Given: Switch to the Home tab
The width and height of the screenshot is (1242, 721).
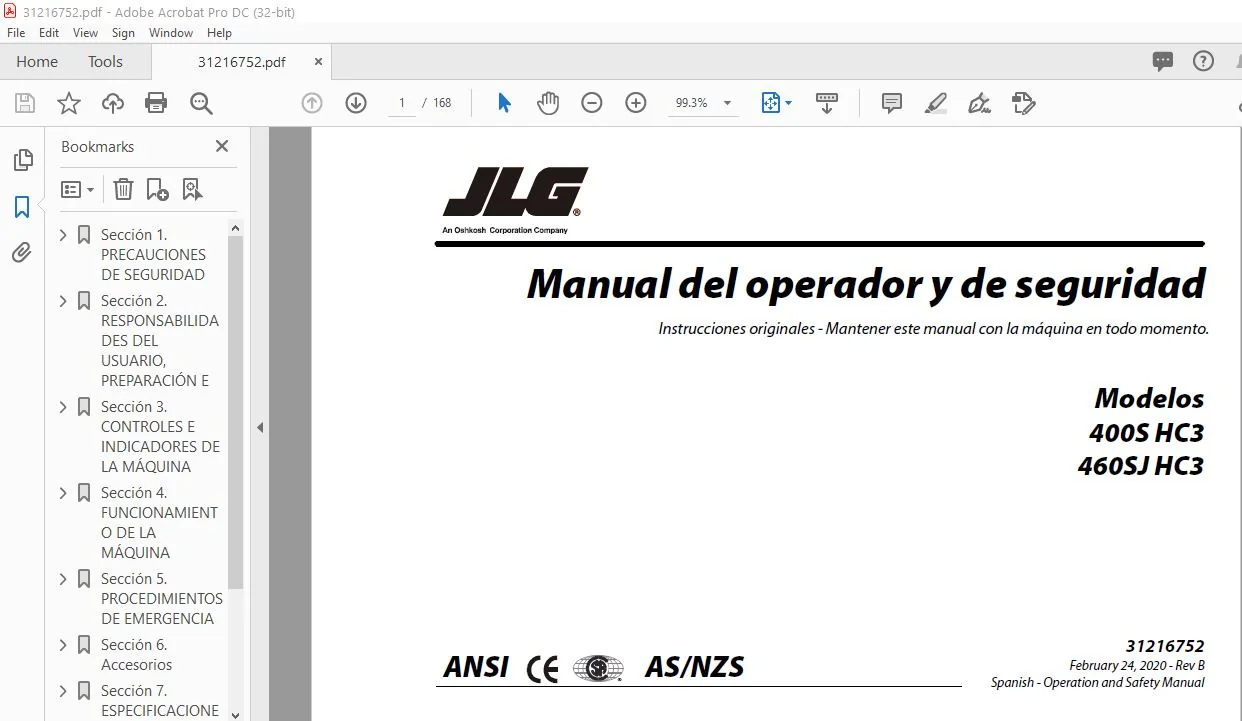Looking at the screenshot, I should (x=37, y=61).
